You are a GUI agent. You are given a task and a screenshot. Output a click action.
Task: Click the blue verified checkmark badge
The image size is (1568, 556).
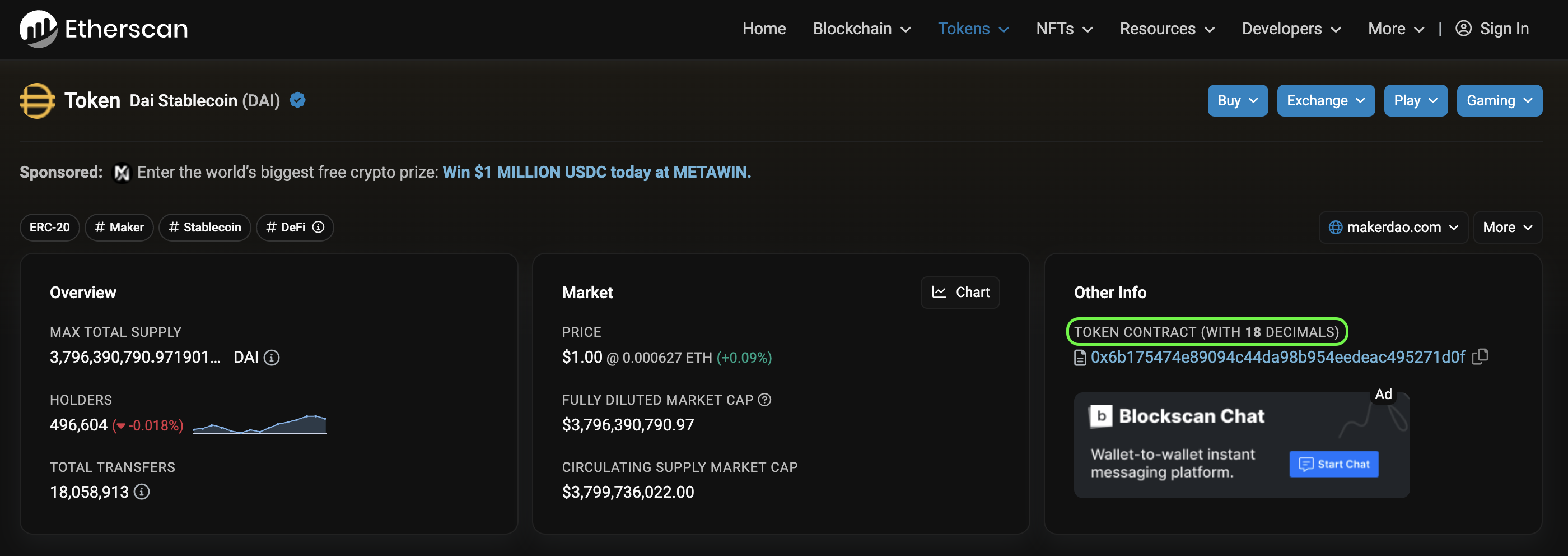click(297, 100)
